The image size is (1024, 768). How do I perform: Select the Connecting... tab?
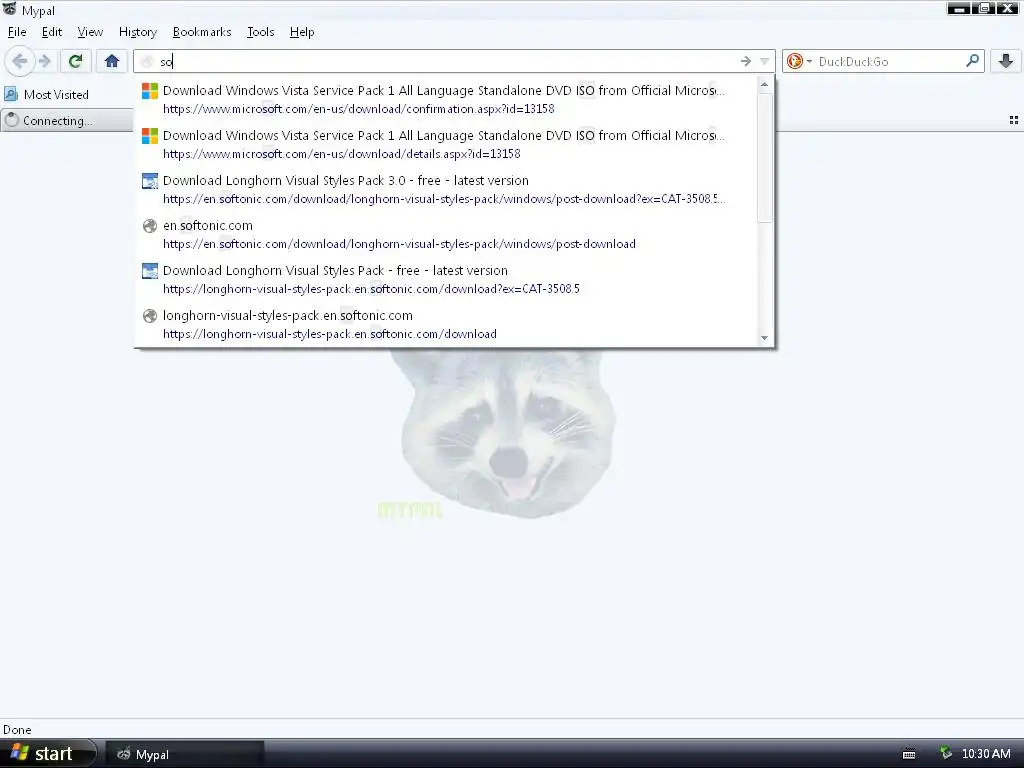[x=67, y=120]
